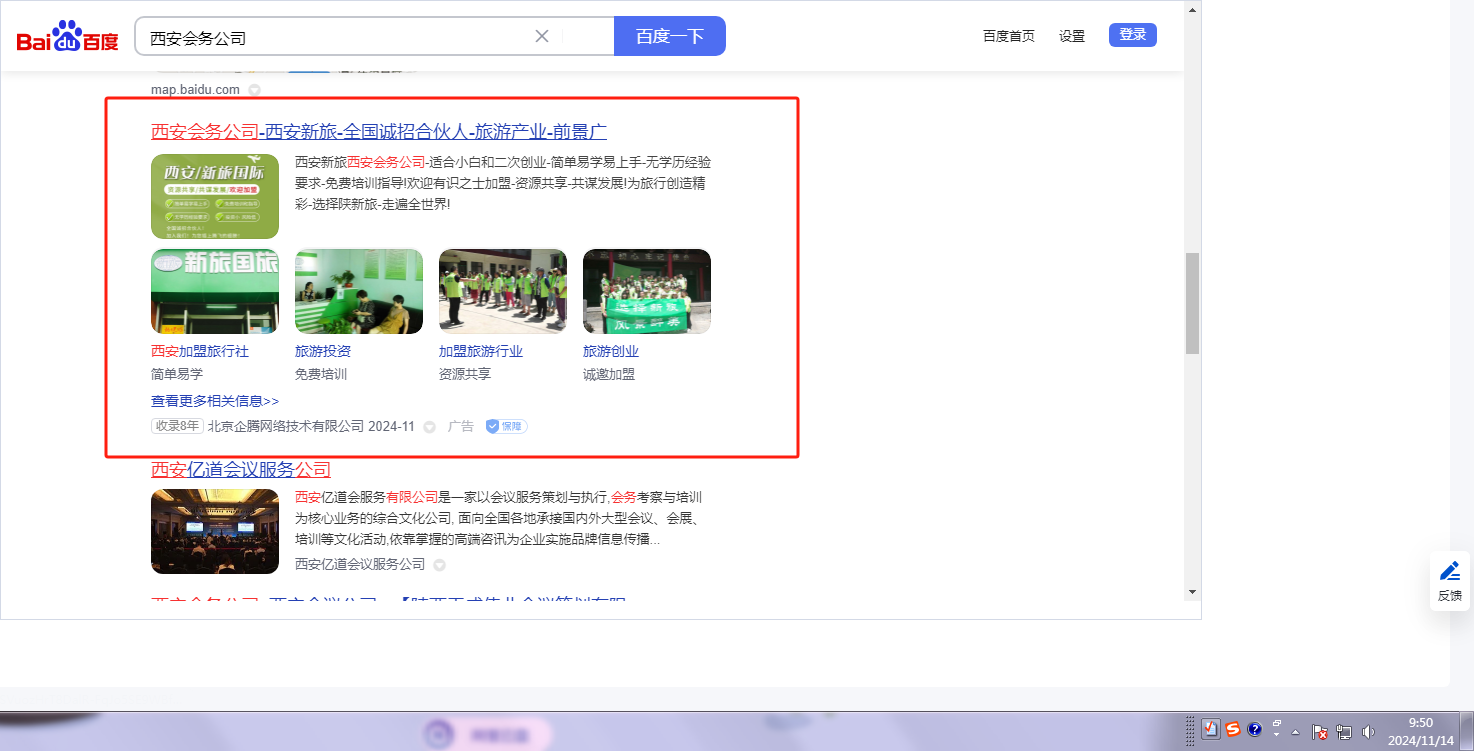The image size is (1474, 751).
Task: Click the 西安/新旅国际 green ad thumbnail
Action: click(x=215, y=196)
